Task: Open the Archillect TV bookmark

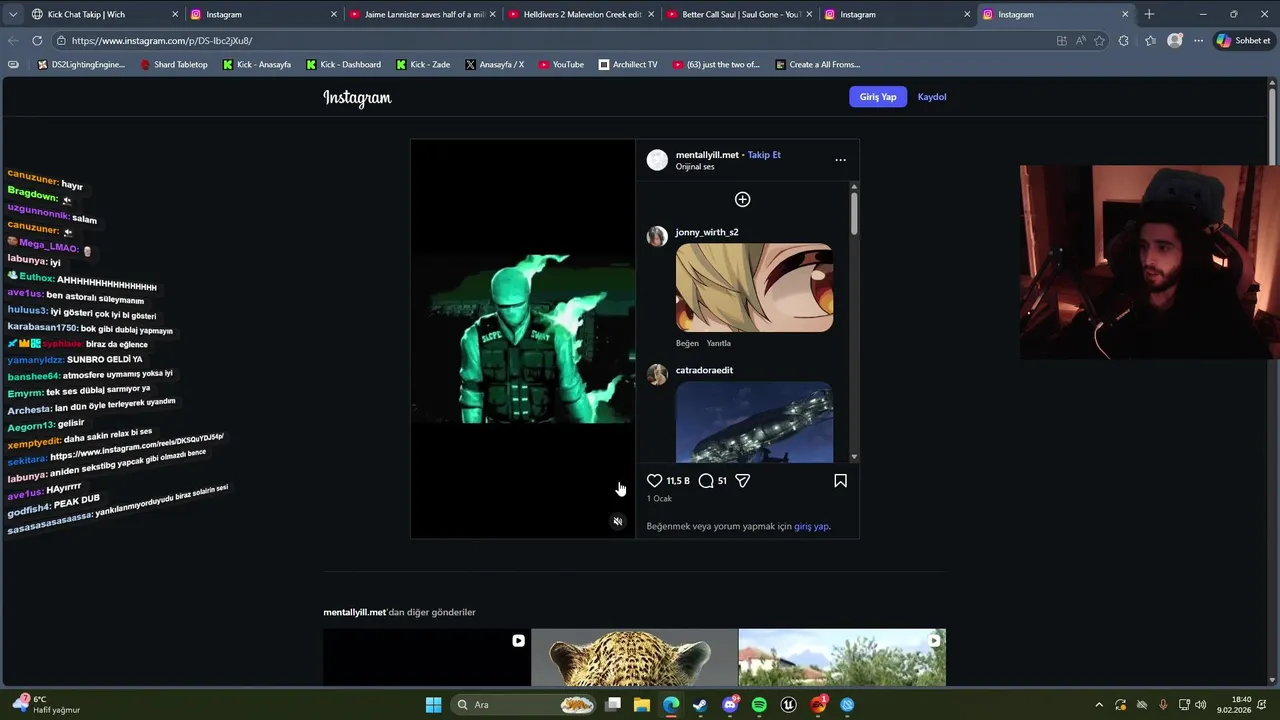Action: (x=628, y=64)
